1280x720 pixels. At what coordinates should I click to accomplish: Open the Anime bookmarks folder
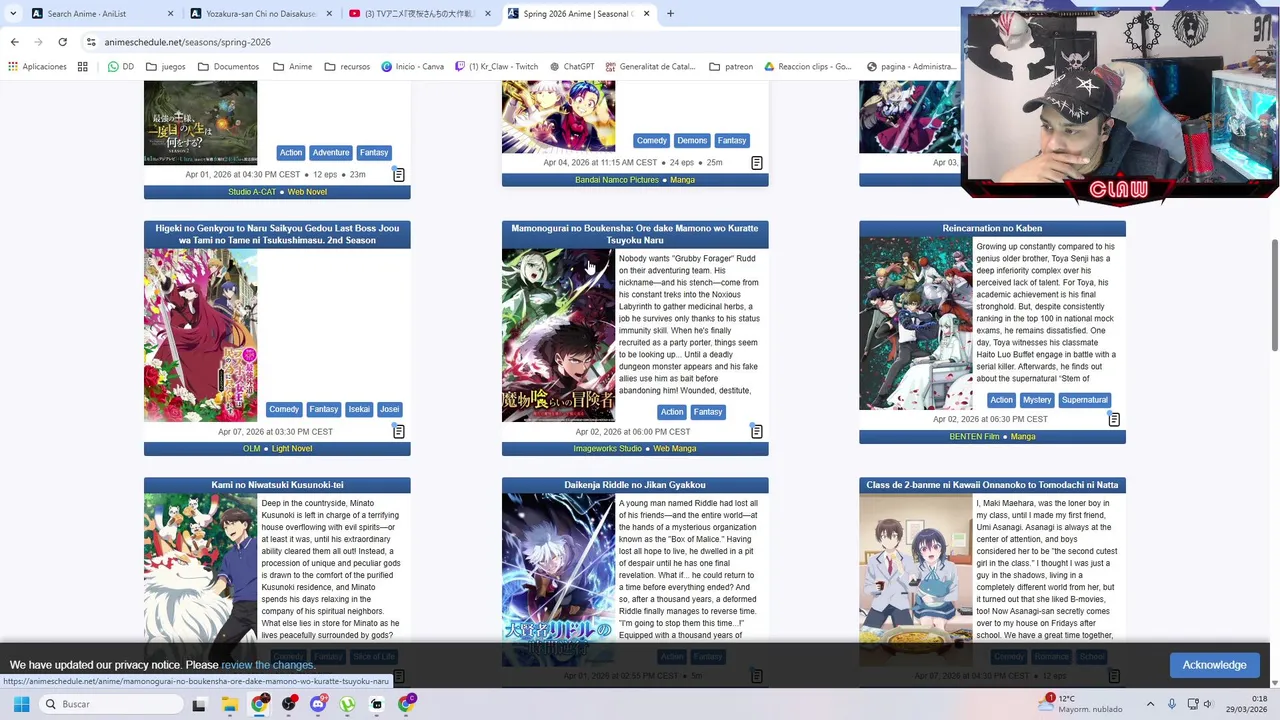[x=292, y=67]
